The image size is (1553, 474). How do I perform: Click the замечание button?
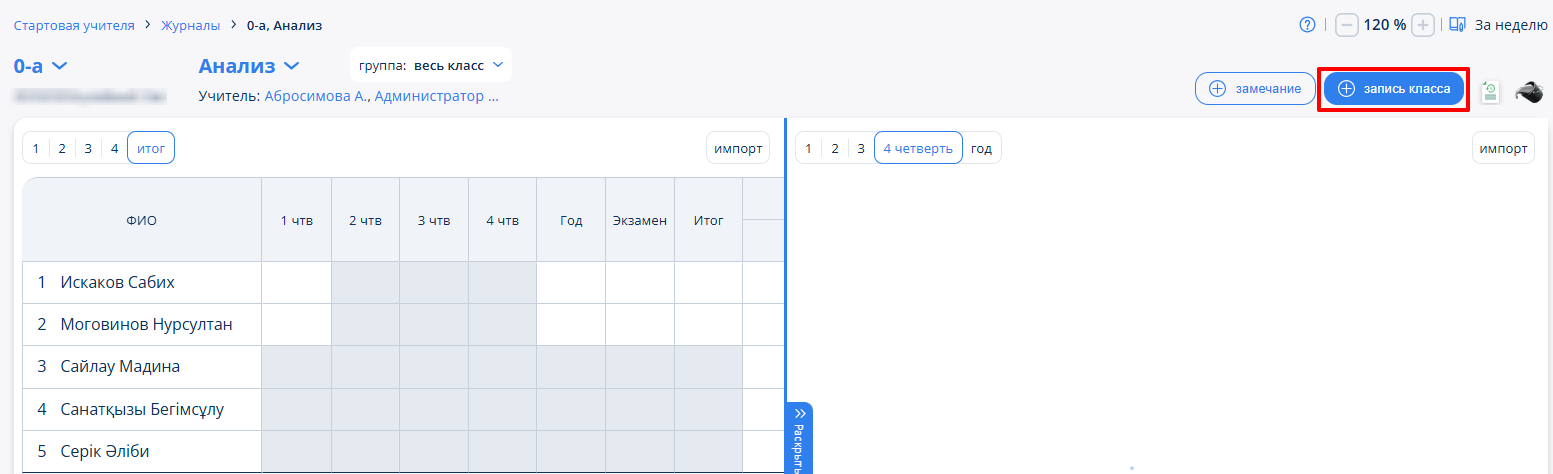coord(1253,88)
